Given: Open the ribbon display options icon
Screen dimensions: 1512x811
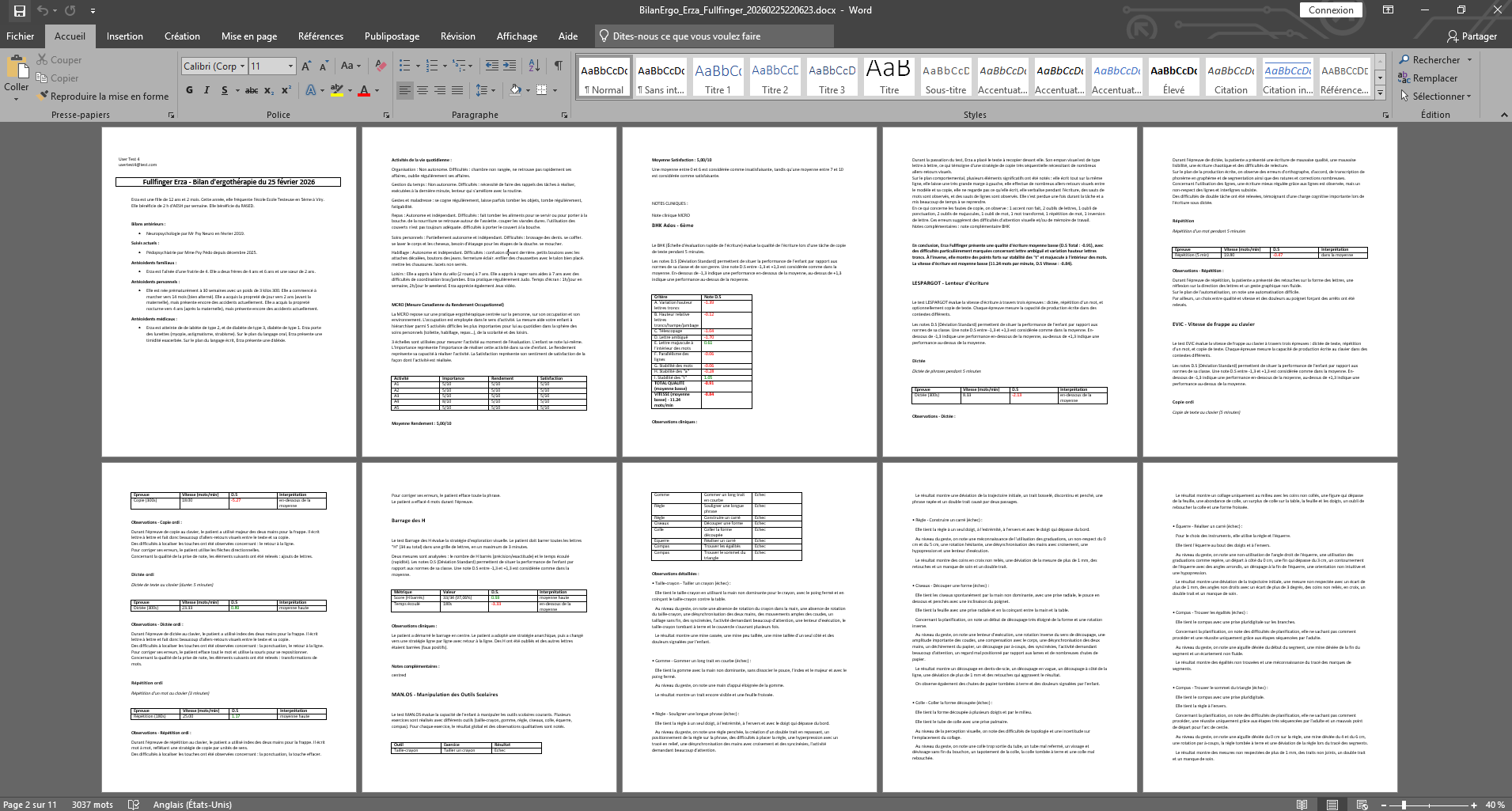Looking at the screenshot, I should coord(1389,10).
